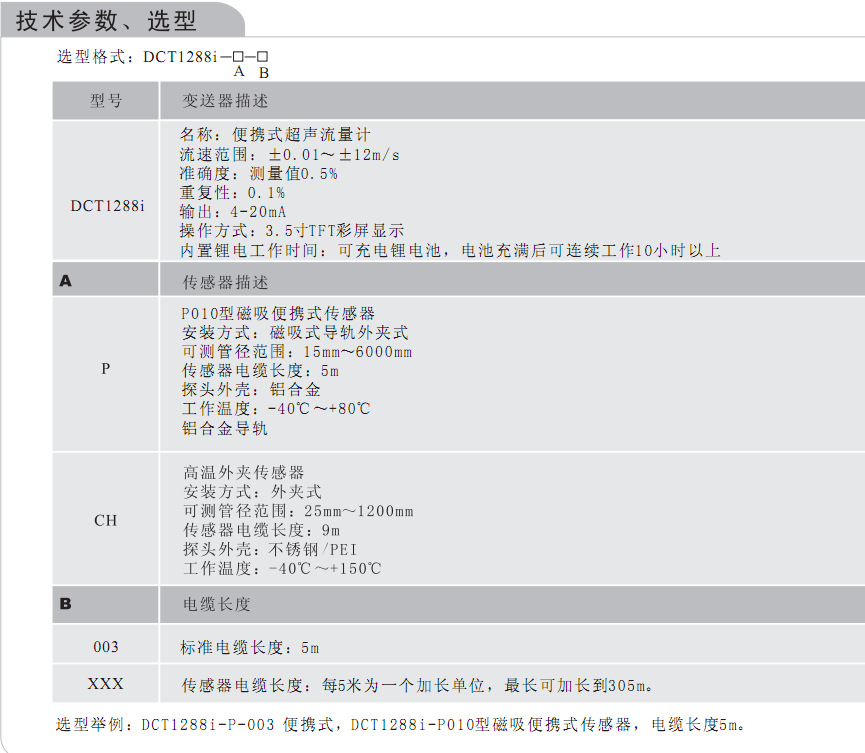The width and height of the screenshot is (865, 753).
Task: Click the line '铝合金导轨'
Action: point(225,428)
